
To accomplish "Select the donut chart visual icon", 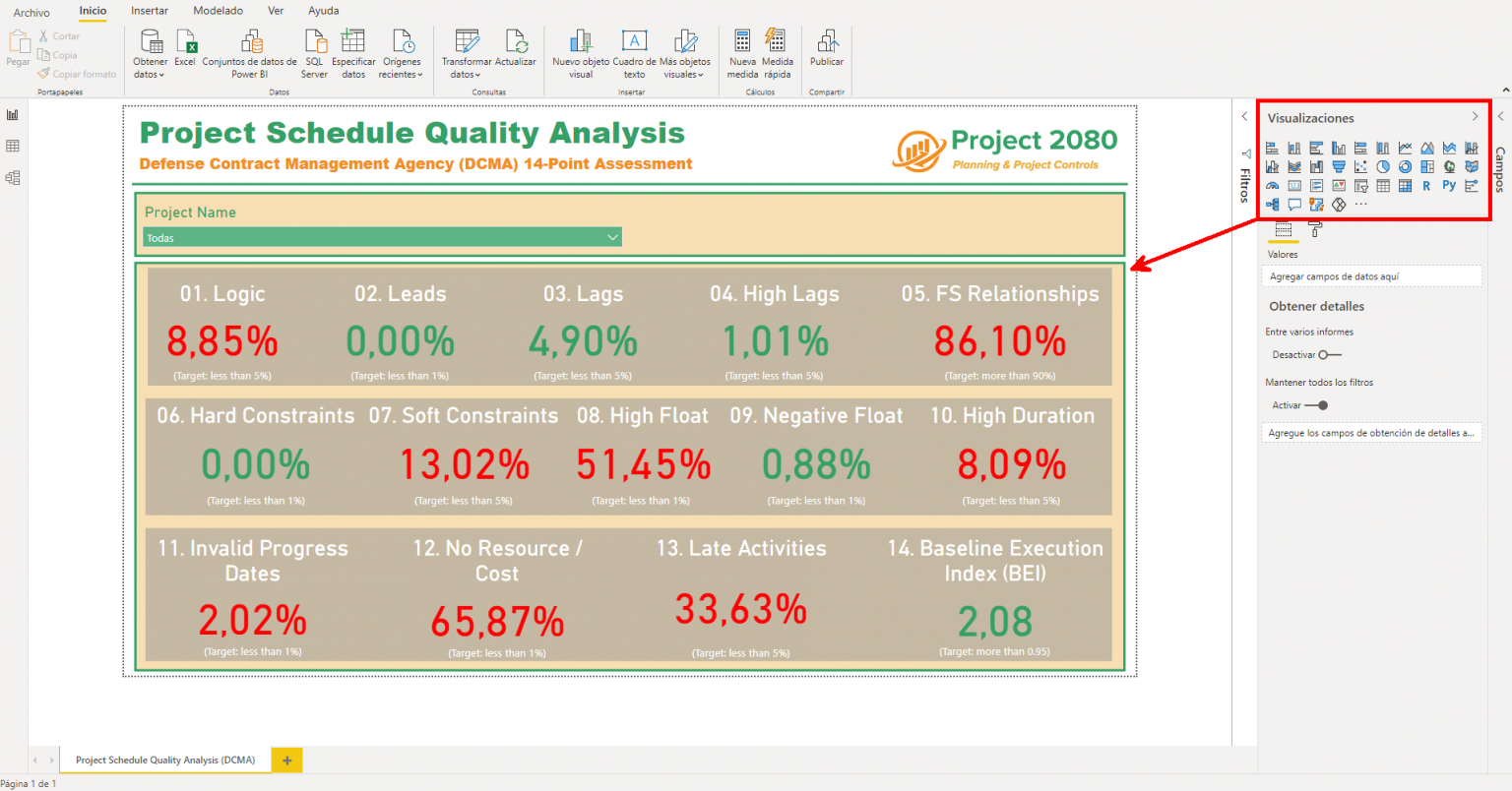I will point(1406,166).
